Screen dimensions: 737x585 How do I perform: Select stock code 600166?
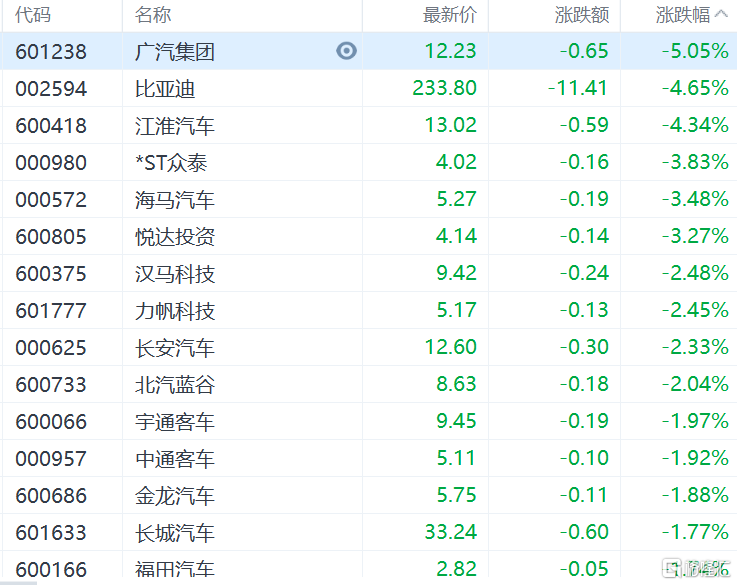51,569
